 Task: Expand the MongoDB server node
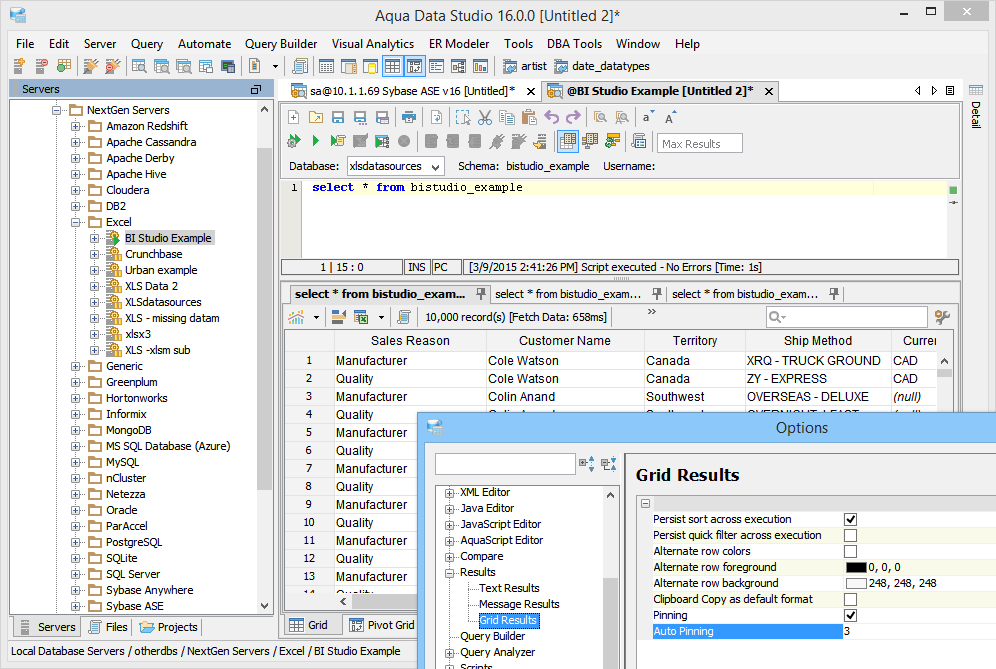click(x=76, y=430)
